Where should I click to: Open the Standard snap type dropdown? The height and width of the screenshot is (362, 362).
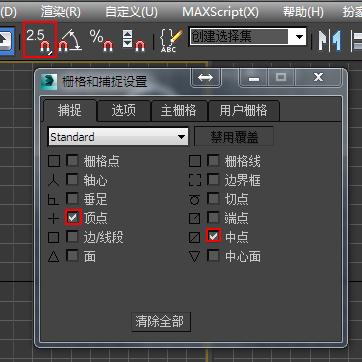pos(118,137)
